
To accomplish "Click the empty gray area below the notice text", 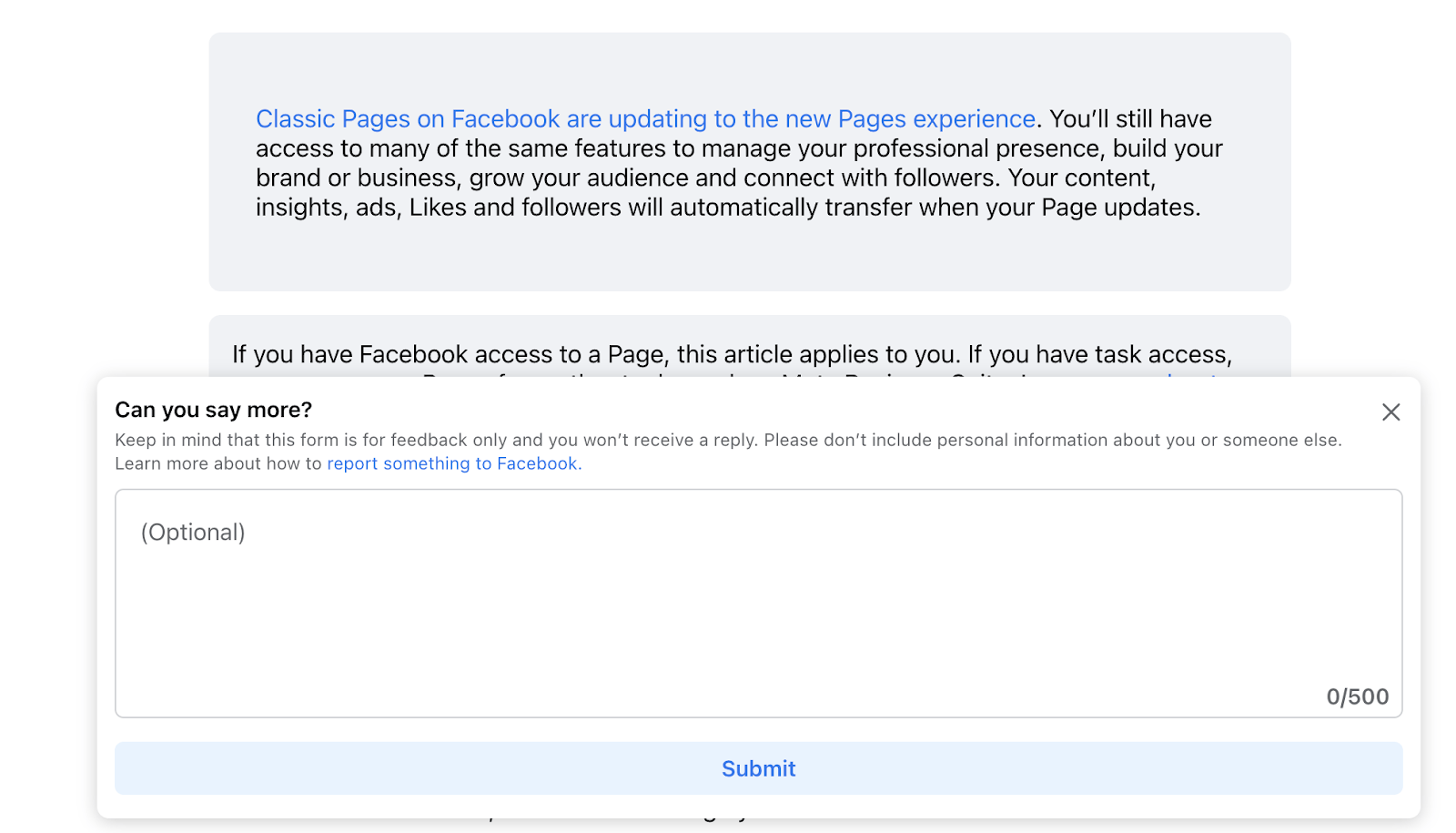I will click(x=749, y=259).
